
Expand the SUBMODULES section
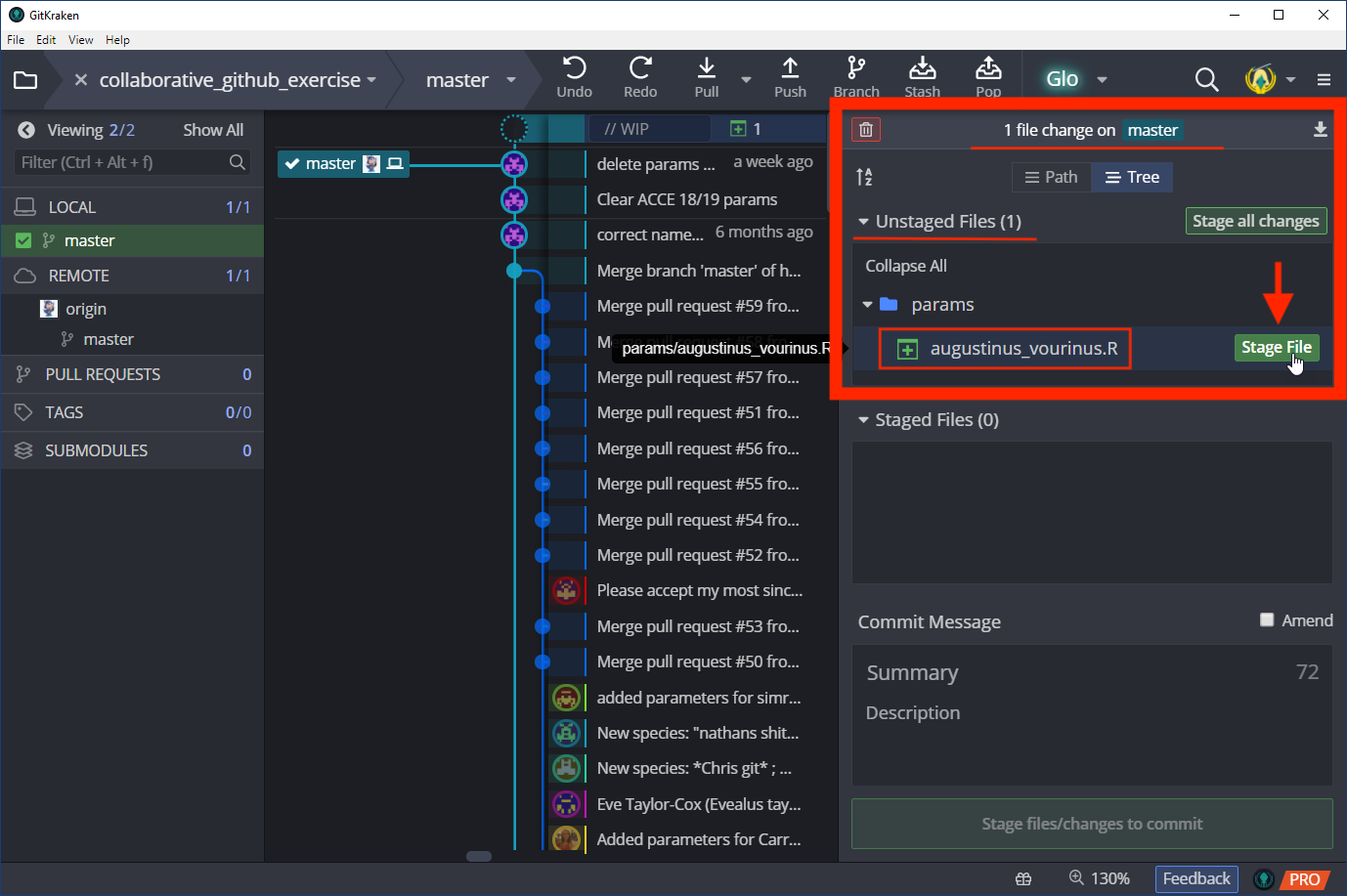point(132,450)
